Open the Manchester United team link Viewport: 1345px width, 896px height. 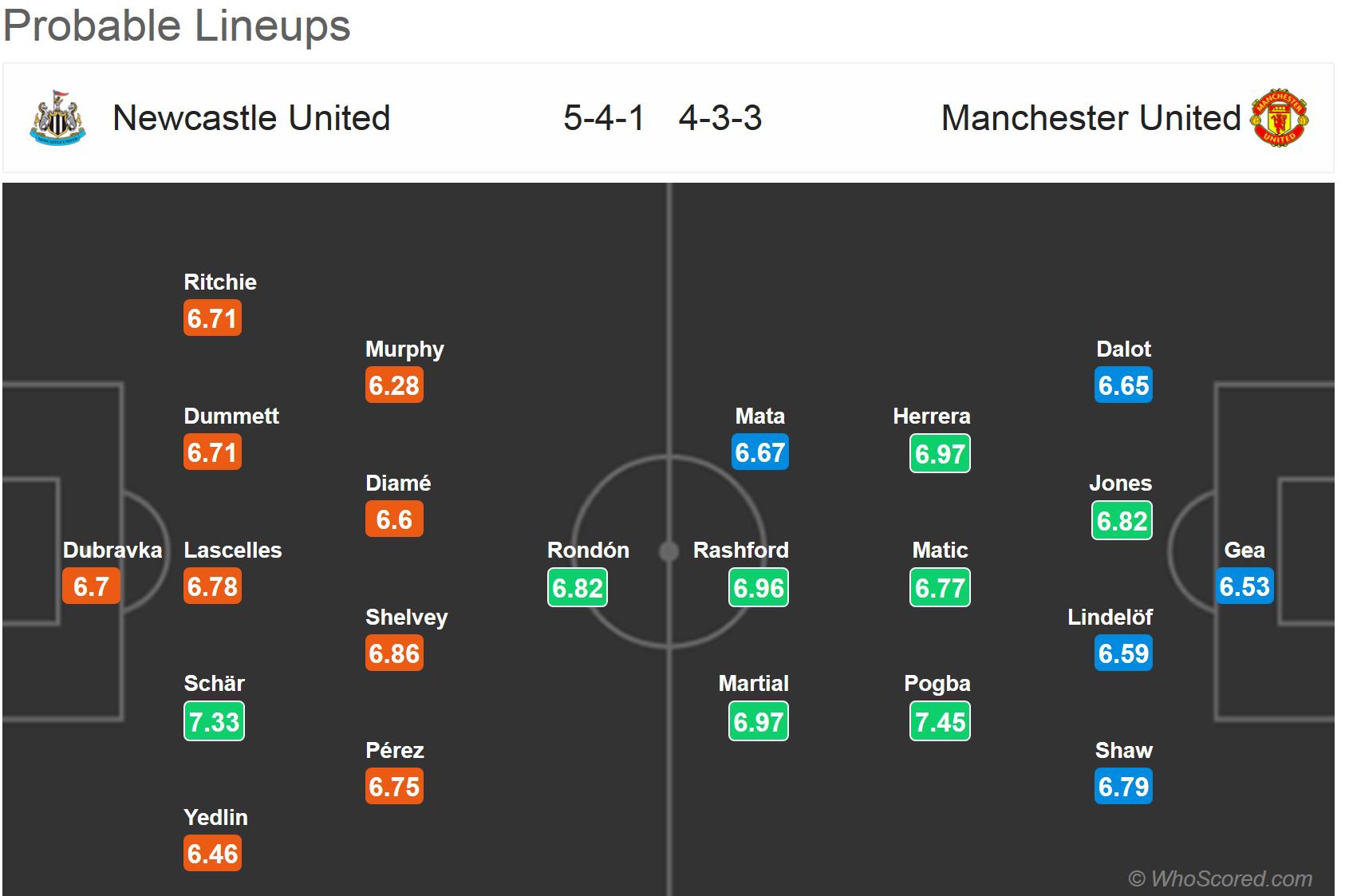[1091, 118]
